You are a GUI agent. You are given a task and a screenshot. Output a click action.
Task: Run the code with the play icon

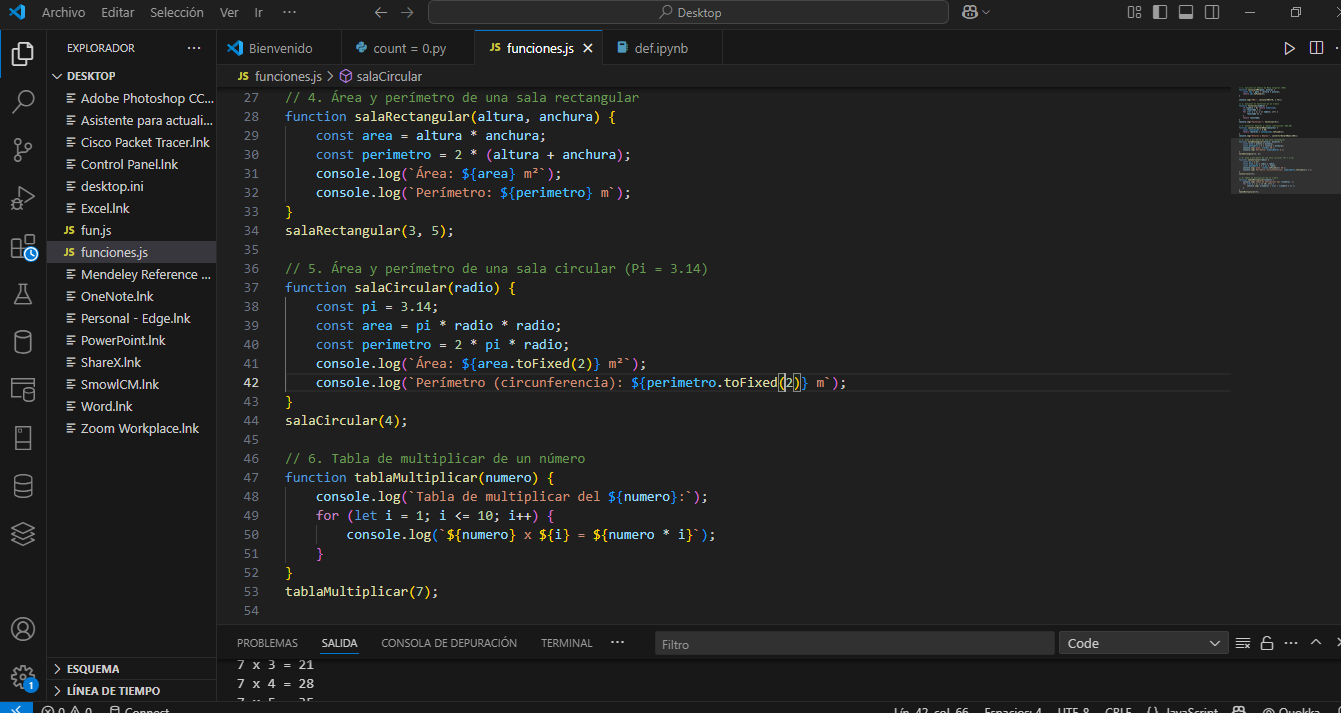click(x=1290, y=48)
